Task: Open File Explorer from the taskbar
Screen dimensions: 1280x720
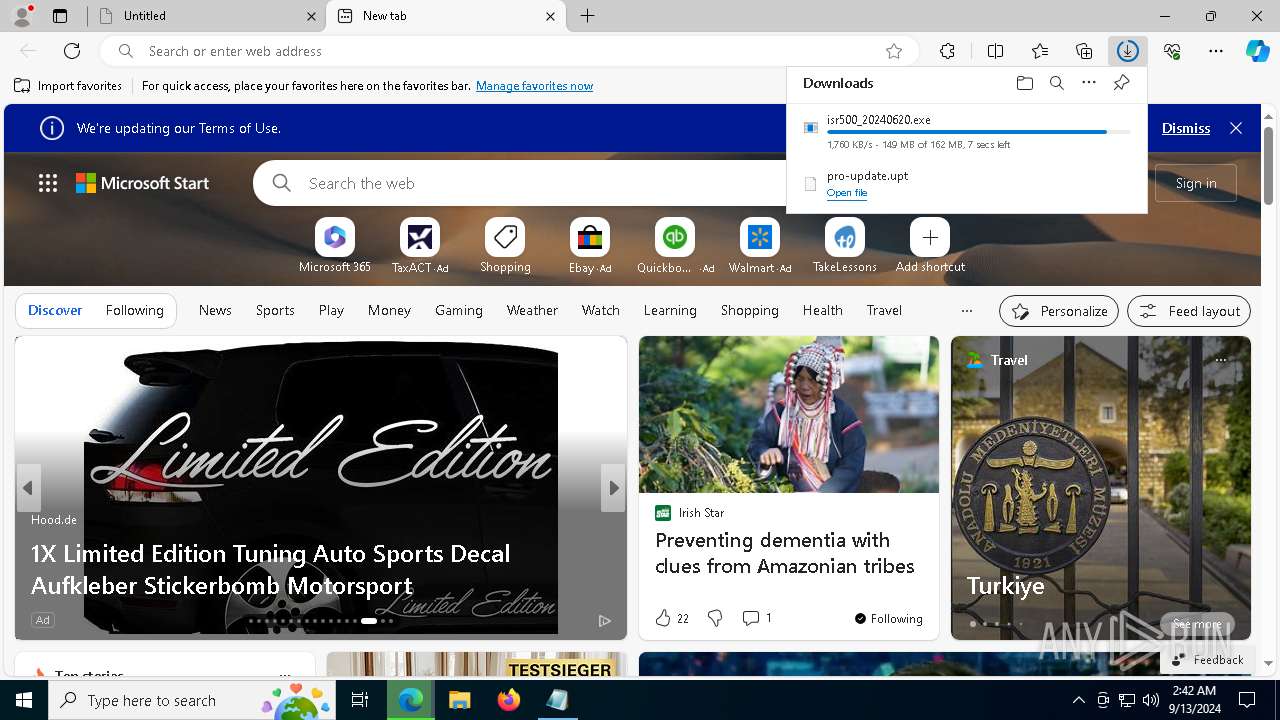Action: (x=460, y=700)
